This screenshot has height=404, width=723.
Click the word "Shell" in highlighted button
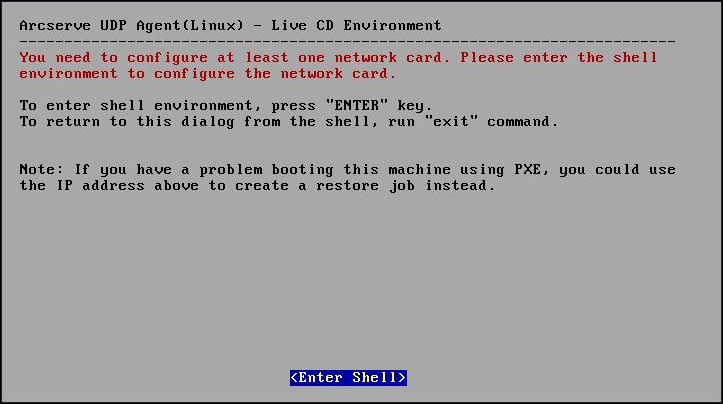(x=374, y=378)
